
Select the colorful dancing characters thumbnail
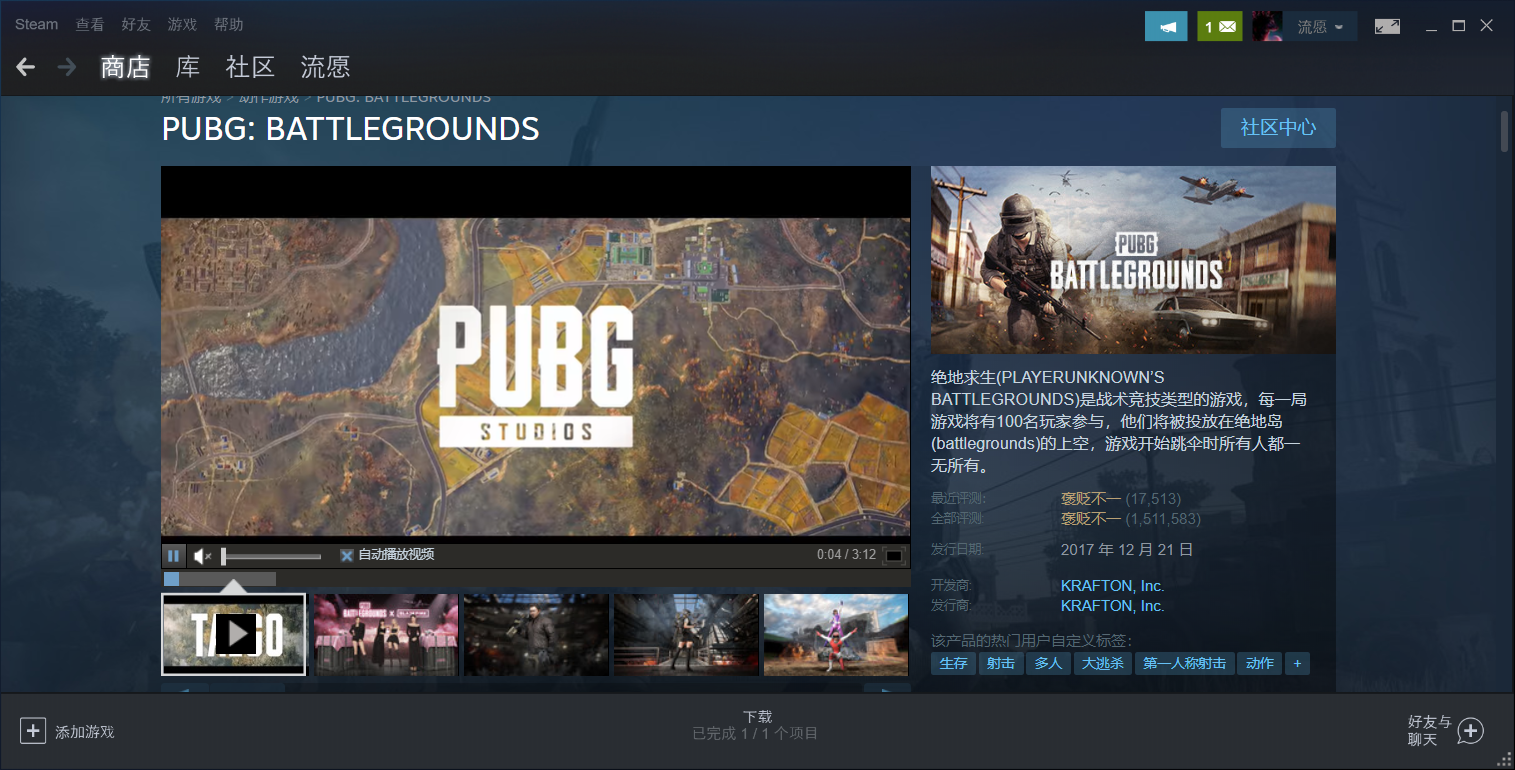(836, 634)
